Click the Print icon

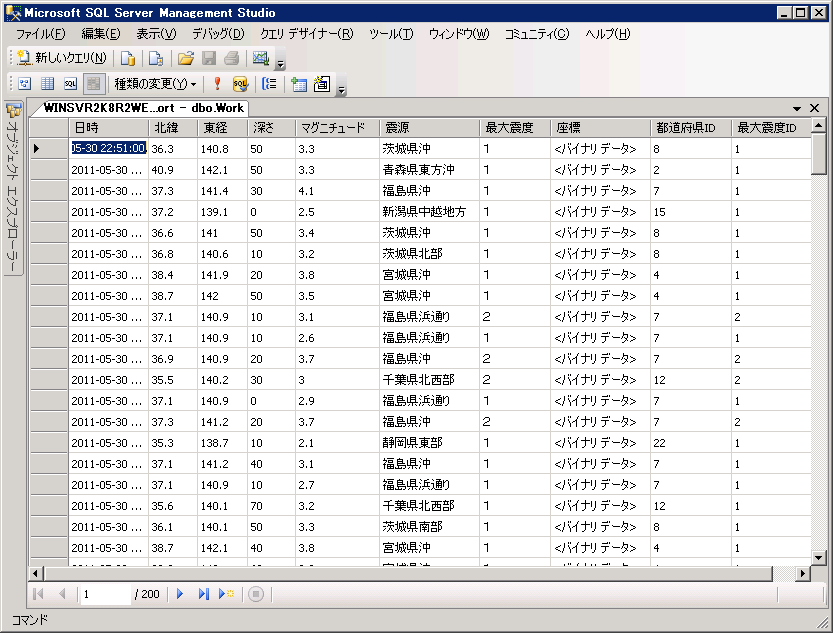point(232,58)
